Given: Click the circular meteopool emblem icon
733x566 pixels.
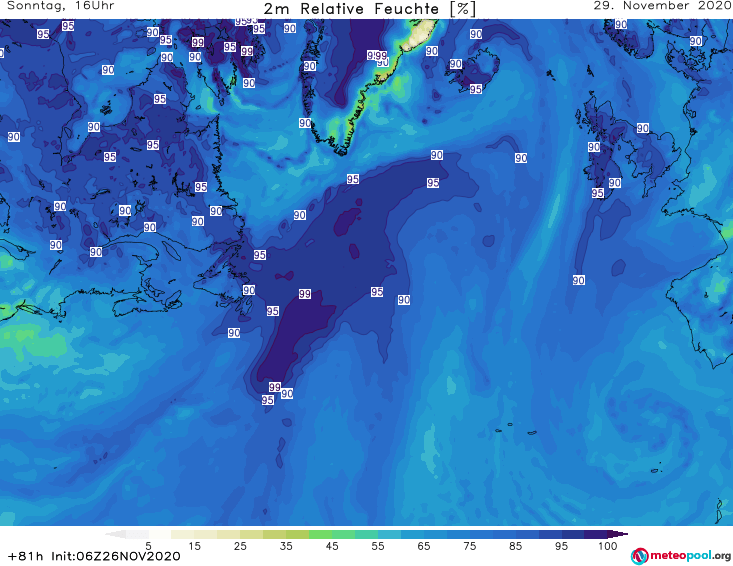Looking at the screenshot, I should pos(640,556).
